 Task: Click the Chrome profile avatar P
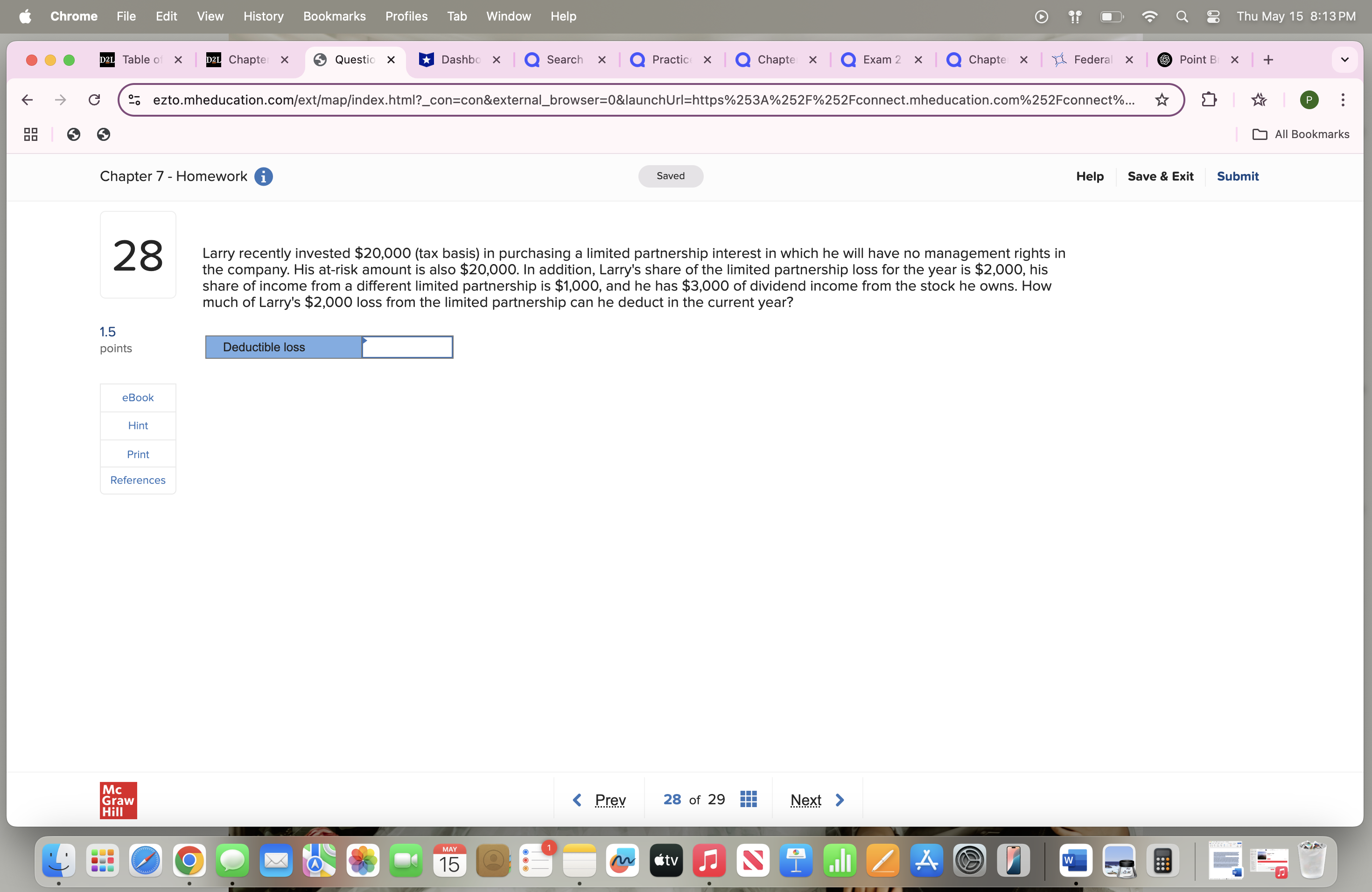[1309, 100]
